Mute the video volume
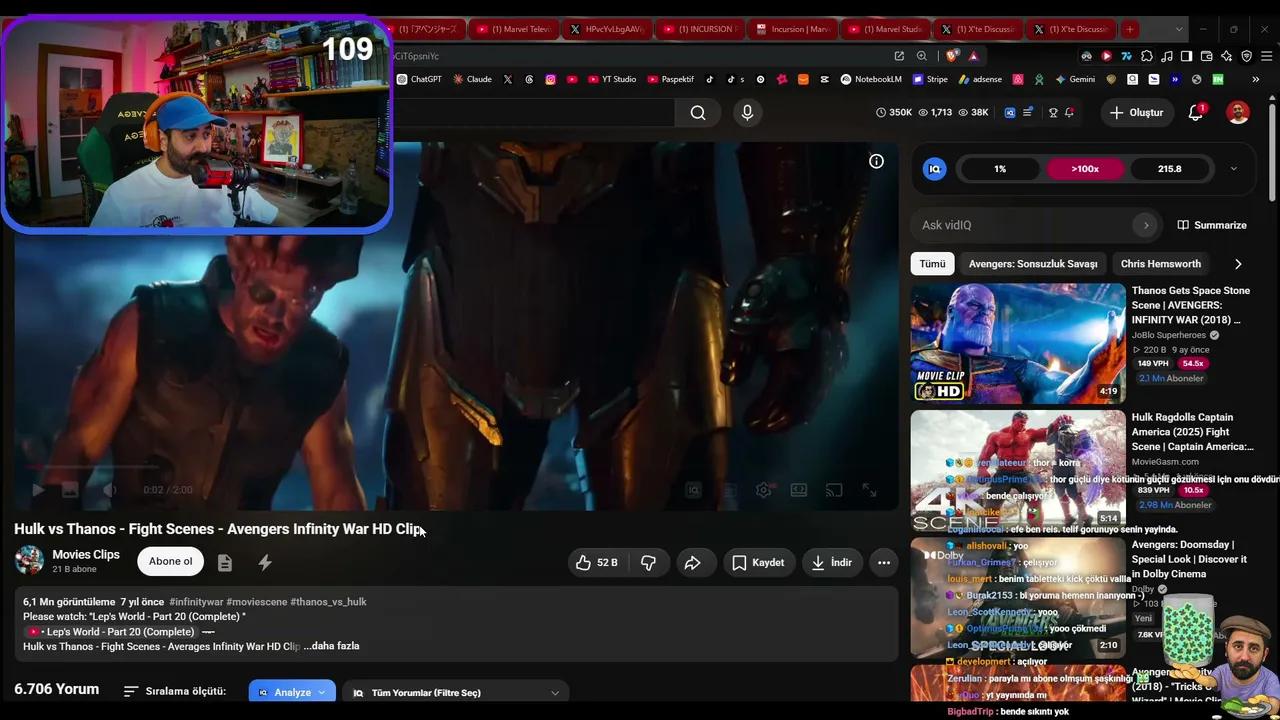 (x=110, y=490)
